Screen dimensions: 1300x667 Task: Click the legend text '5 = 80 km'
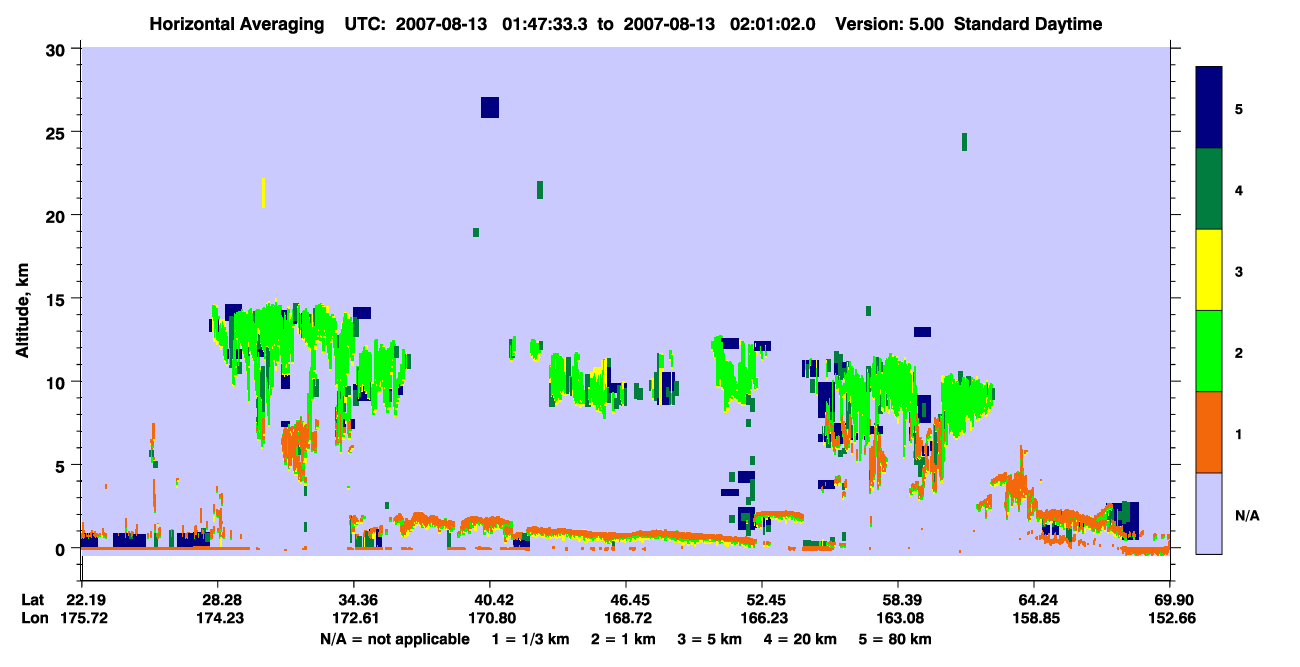tap(896, 639)
